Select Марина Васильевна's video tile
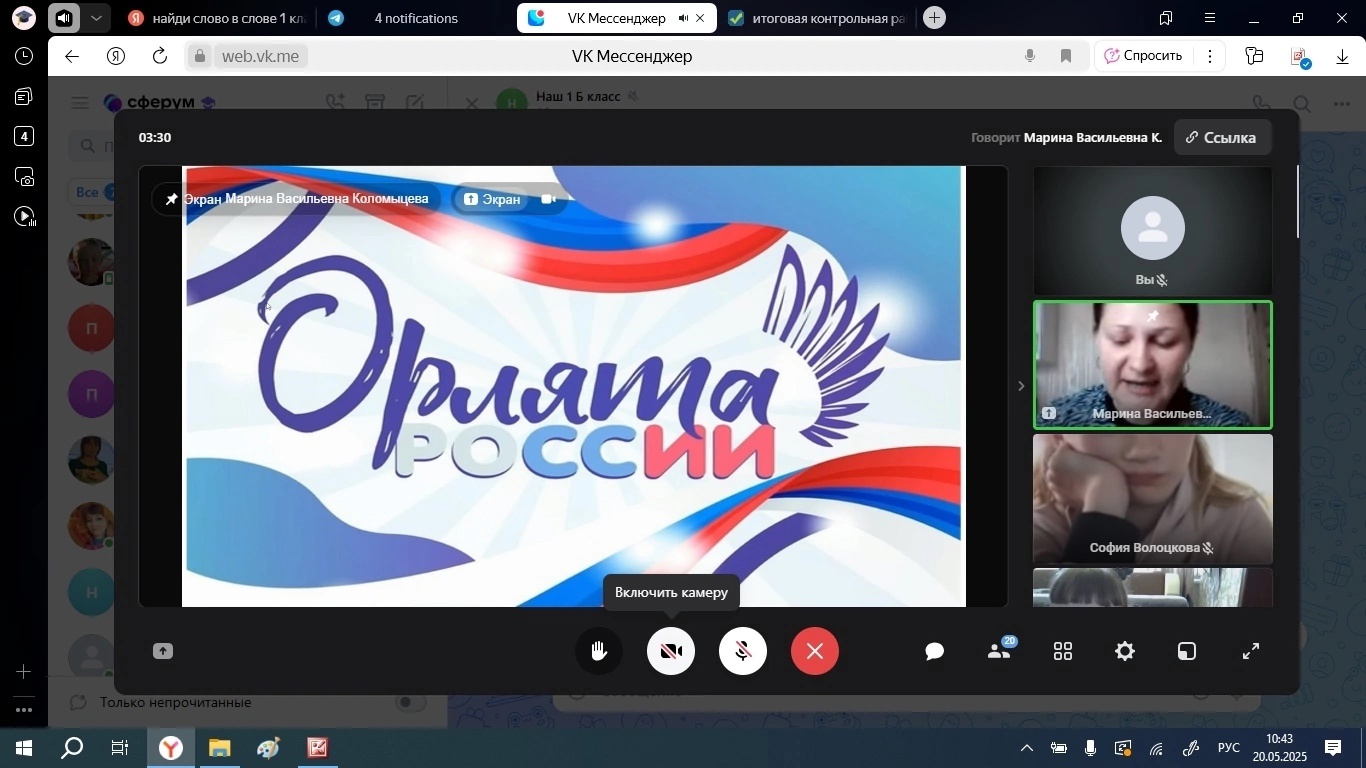This screenshot has width=1366, height=768. pyautogui.click(x=1152, y=365)
